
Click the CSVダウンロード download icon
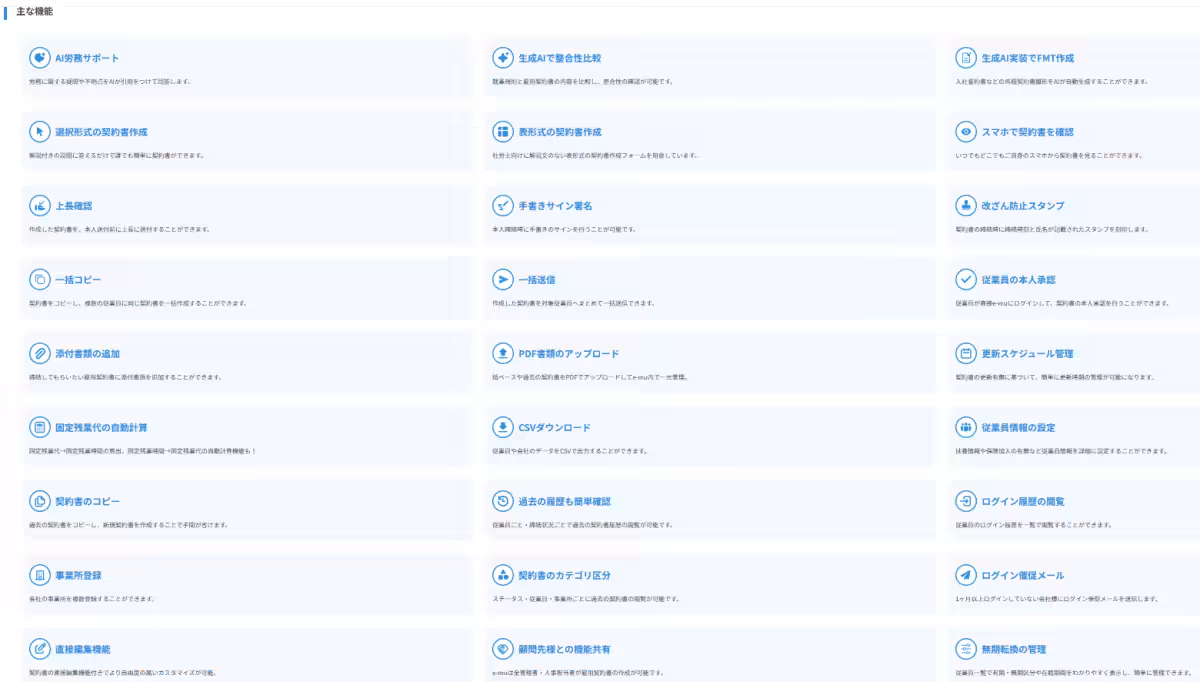pyautogui.click(x=503, y=428)
